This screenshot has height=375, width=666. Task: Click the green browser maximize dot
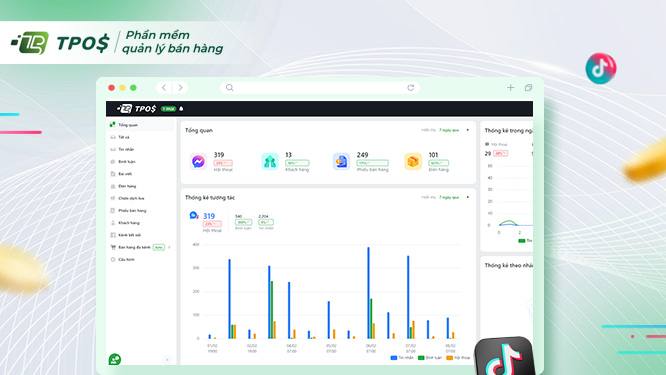pos(133,87)
